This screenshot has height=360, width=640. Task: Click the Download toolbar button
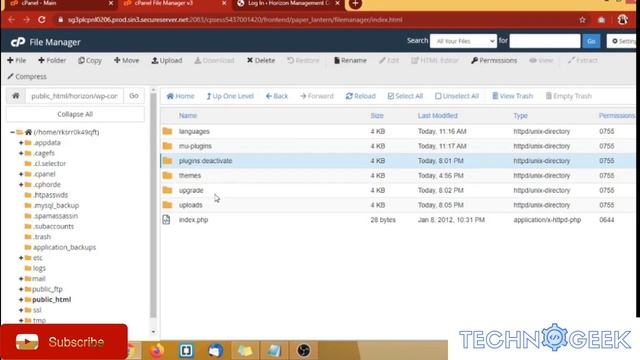click(214, 60)
